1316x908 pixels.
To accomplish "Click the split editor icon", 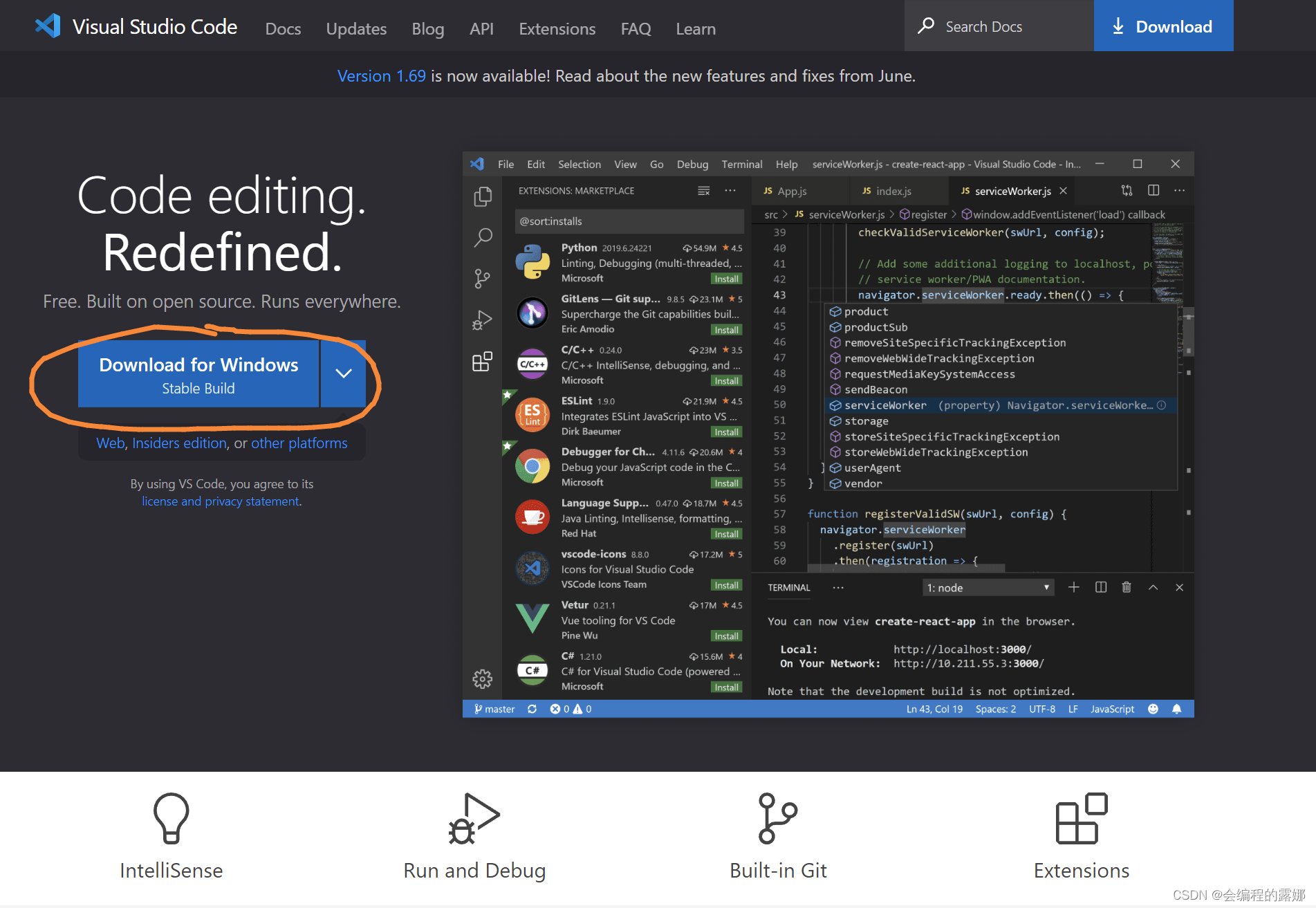I will click(x=1153, y=190).
